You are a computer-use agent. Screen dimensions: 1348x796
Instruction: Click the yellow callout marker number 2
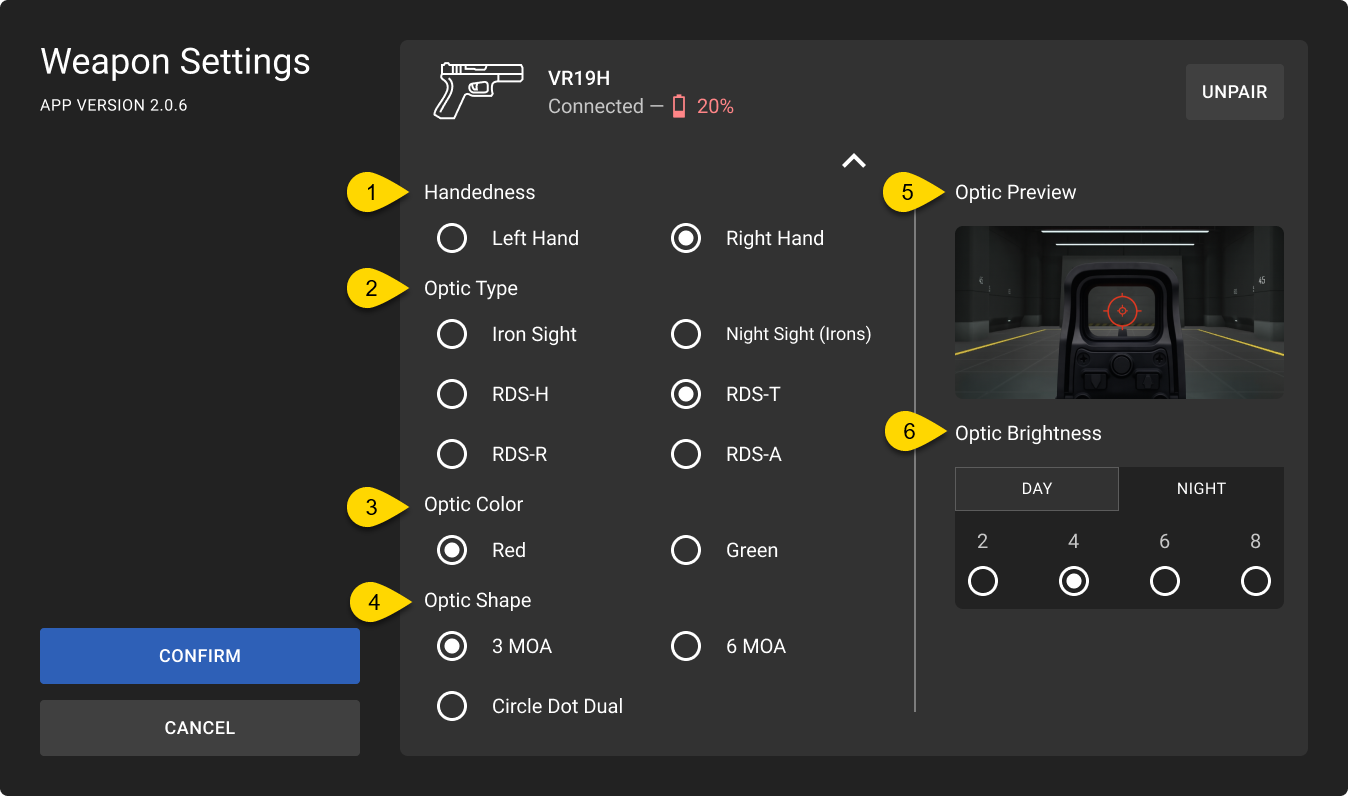372,289
